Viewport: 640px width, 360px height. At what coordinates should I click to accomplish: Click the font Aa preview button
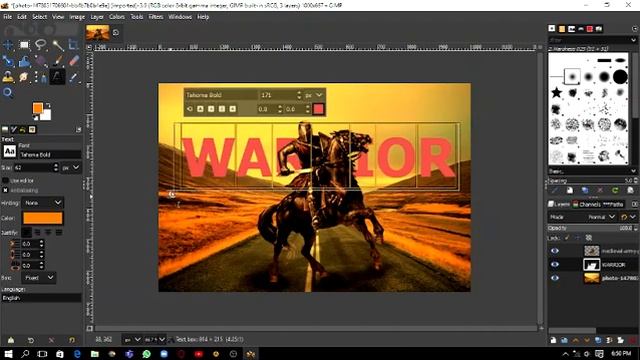click(9, 151)
